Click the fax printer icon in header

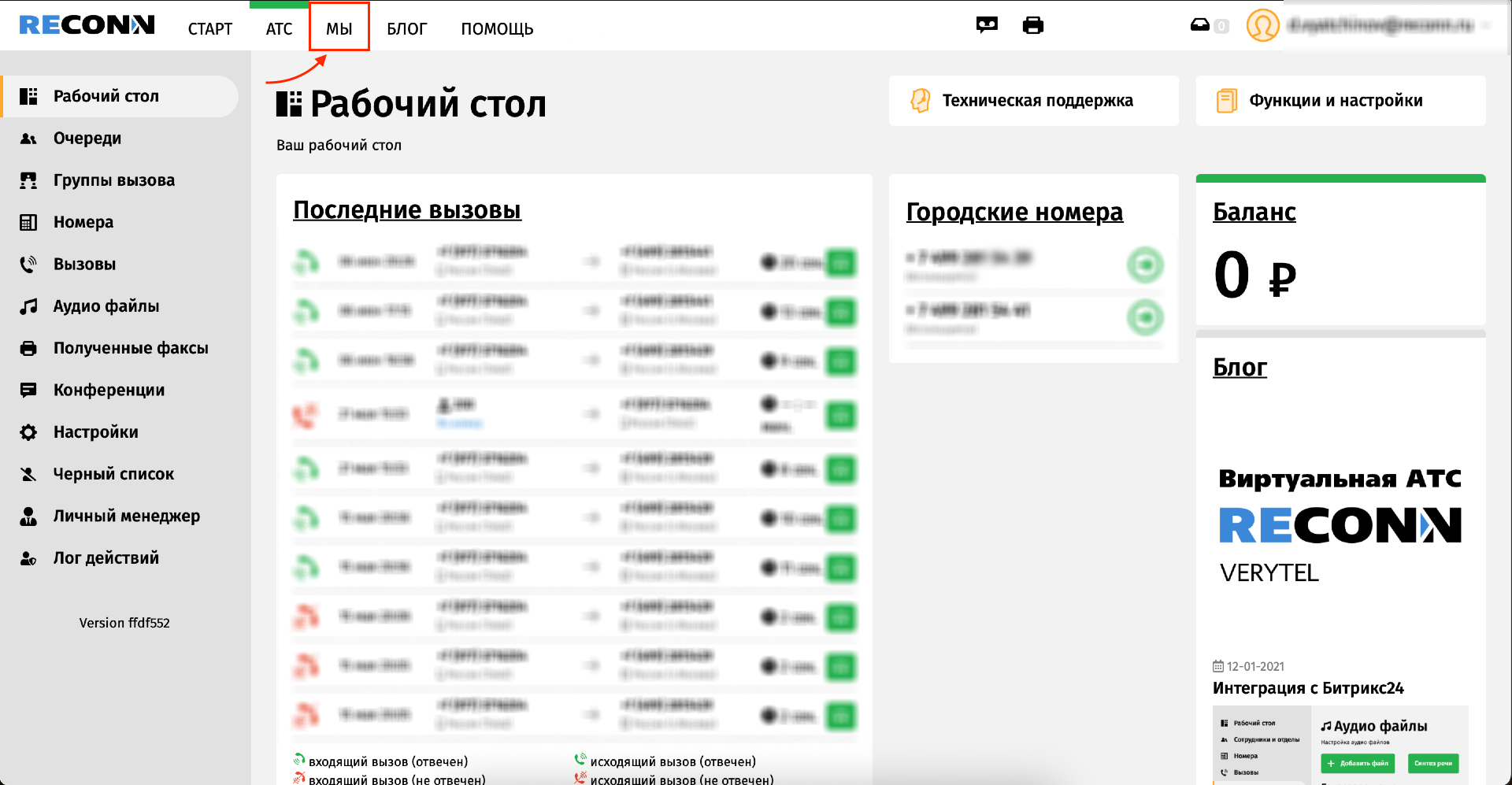(x=1032, y=25)
